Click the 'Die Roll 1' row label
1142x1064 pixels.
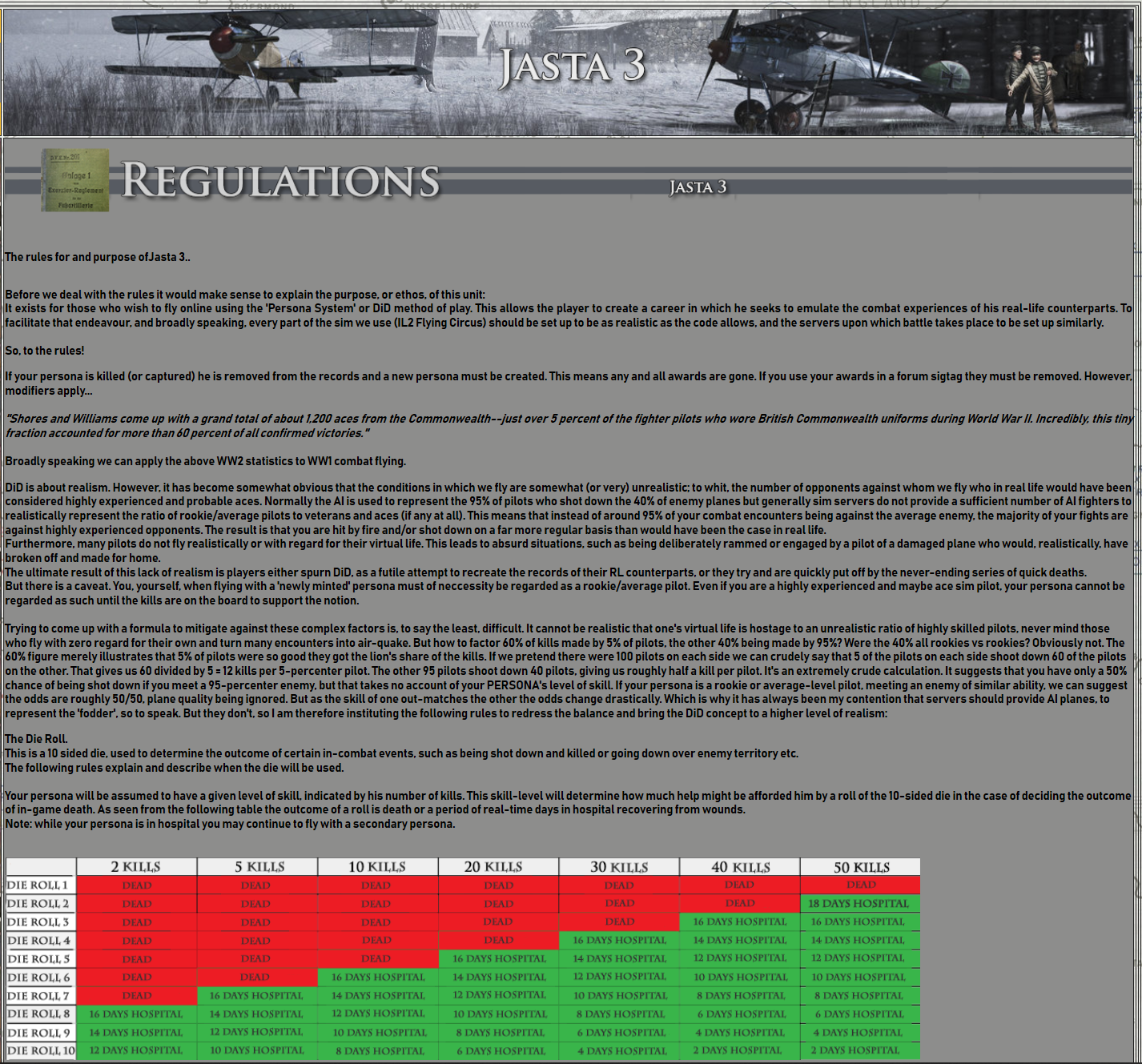41,885
